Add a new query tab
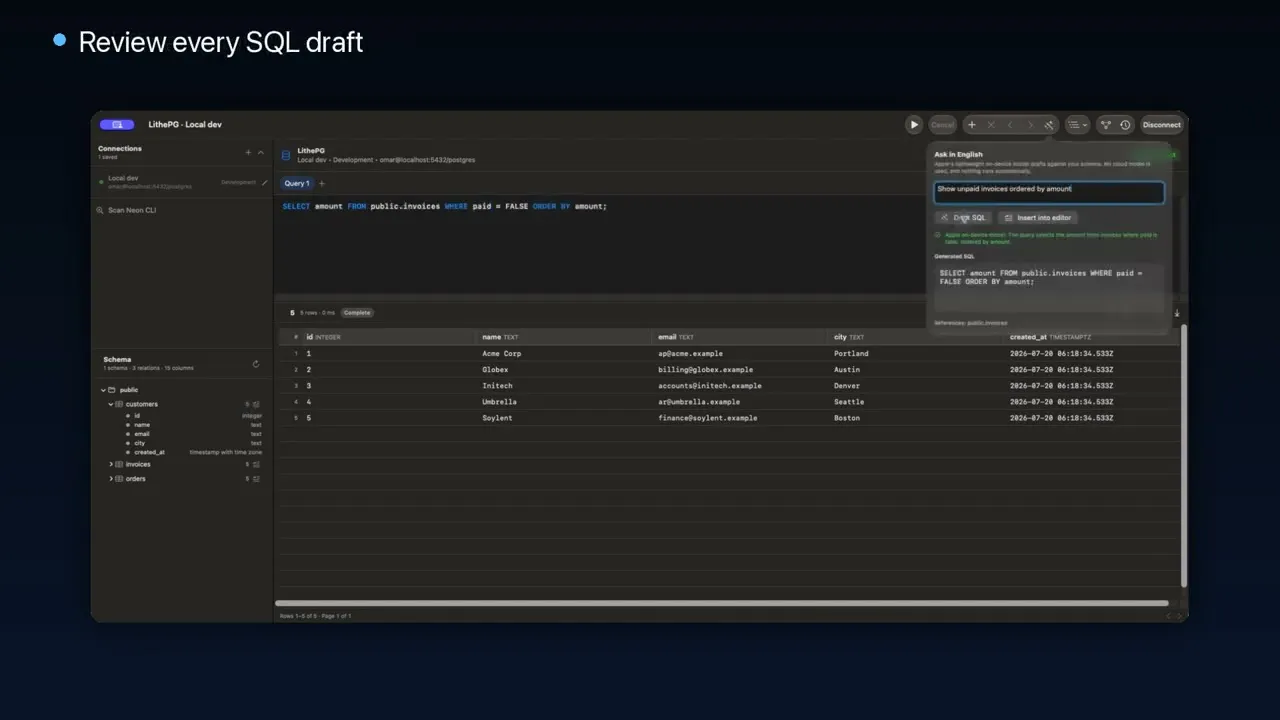The width and height of the screenshot is (1280, 720). (322, 184)
